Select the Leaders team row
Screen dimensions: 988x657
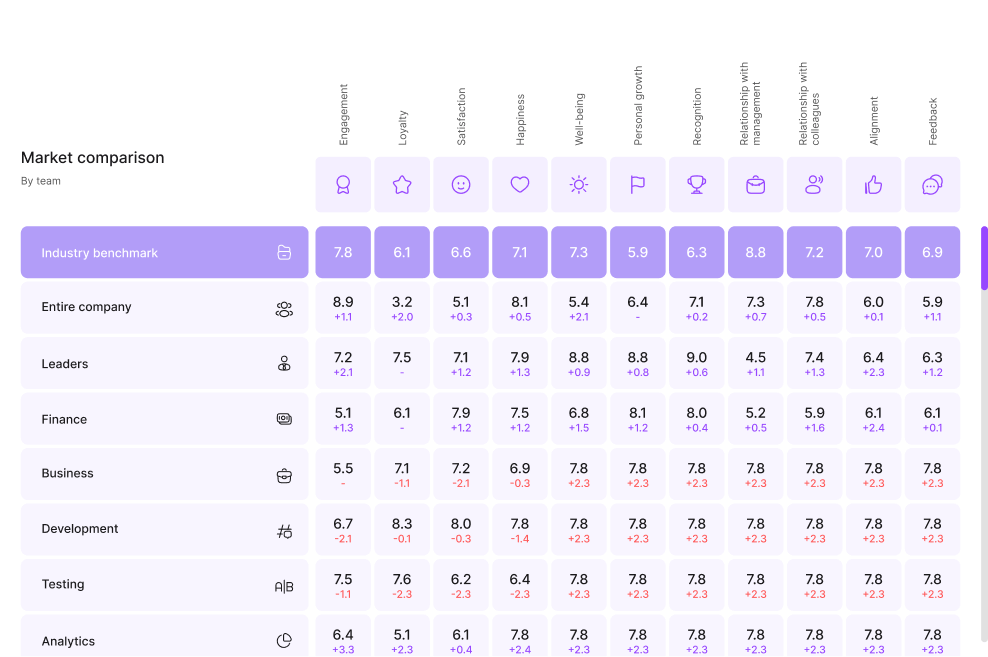coord(165,364)
